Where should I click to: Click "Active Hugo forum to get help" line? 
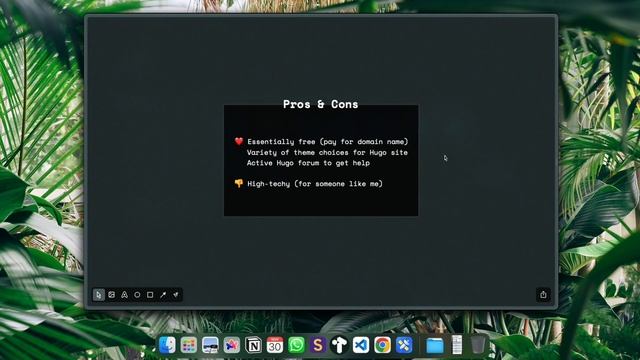coord(308,163)
